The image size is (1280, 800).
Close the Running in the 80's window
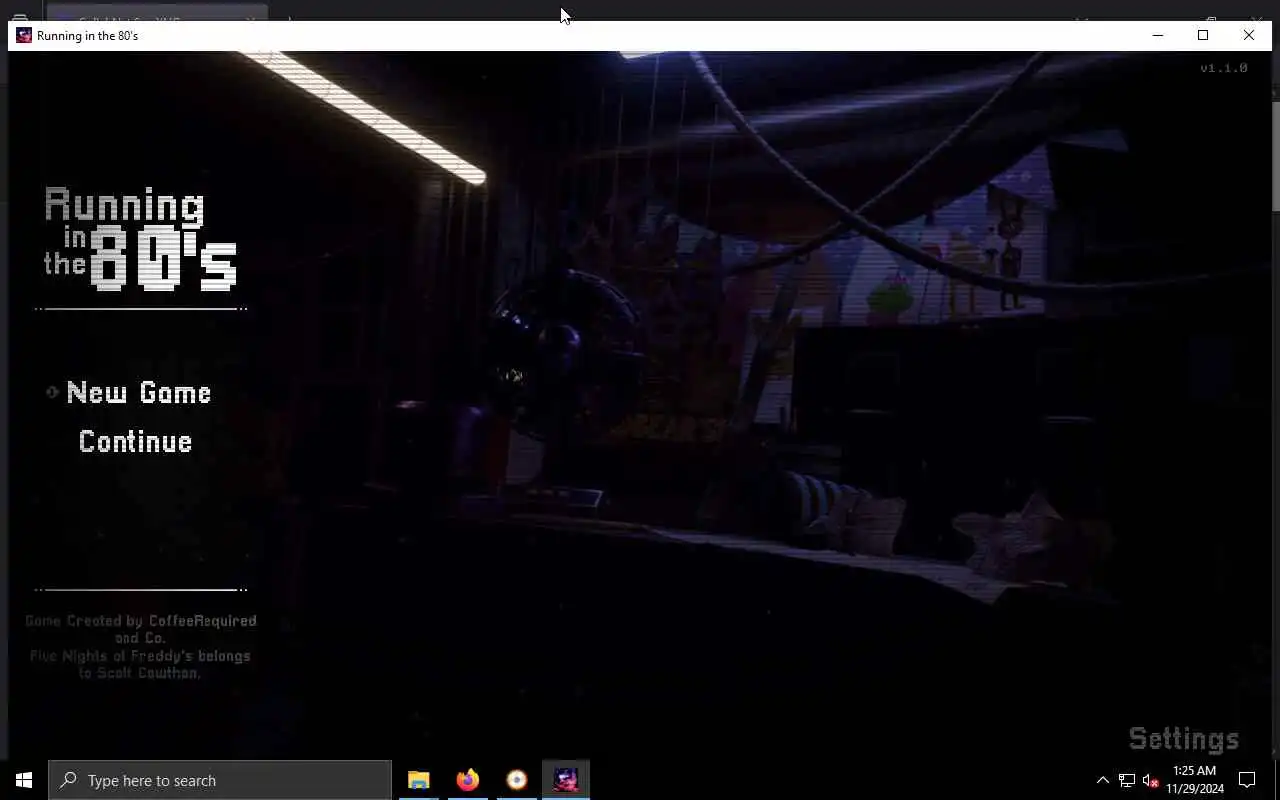[x=1249, y=35]
